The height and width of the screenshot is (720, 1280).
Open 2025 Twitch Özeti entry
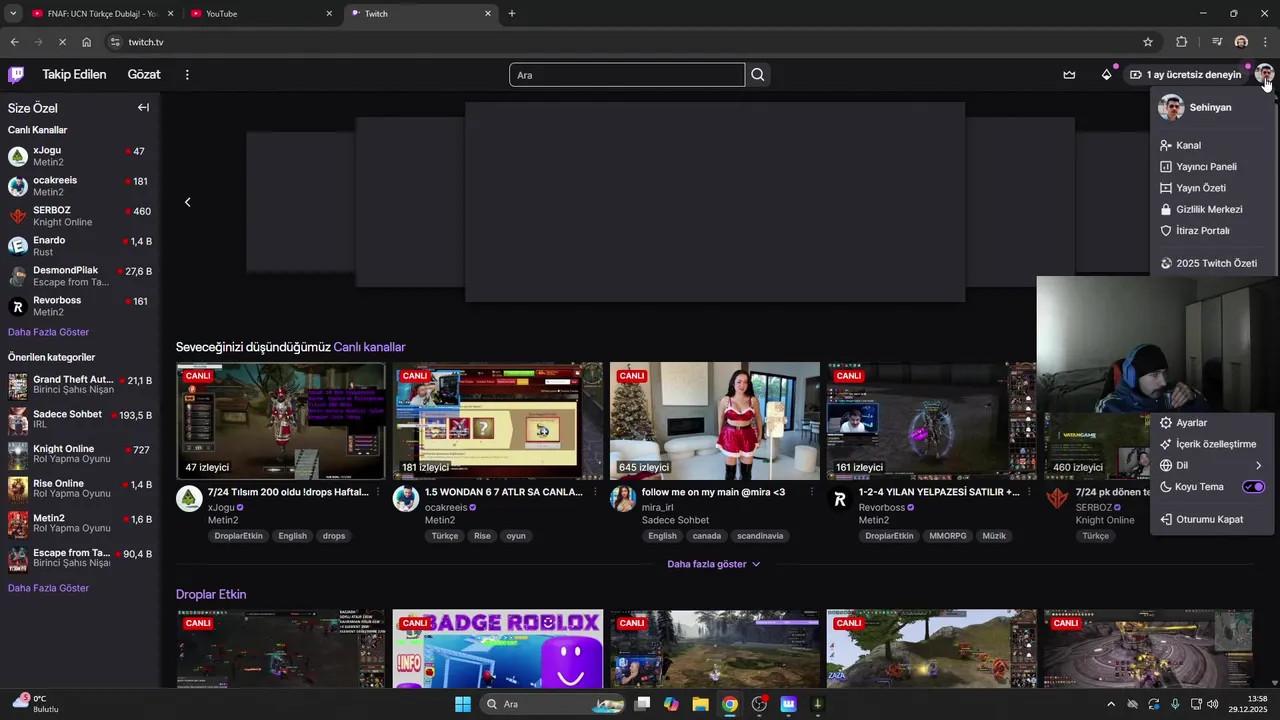point(1212,263)
